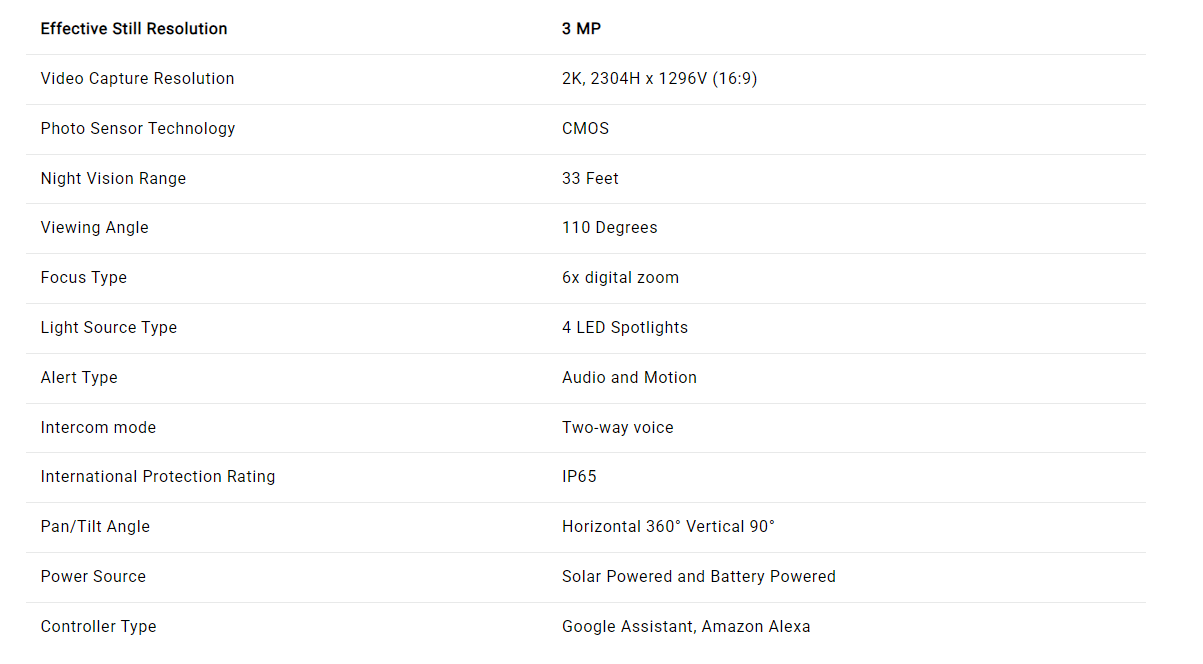Select the CMOS value text
Viewport: 1203px width, 664px height.
coord(585,129)
